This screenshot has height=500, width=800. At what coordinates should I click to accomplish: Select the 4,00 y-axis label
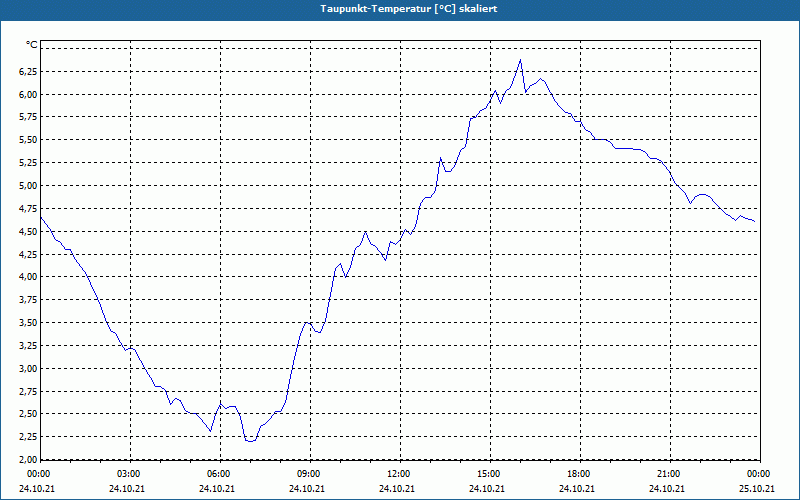(29, 277)
